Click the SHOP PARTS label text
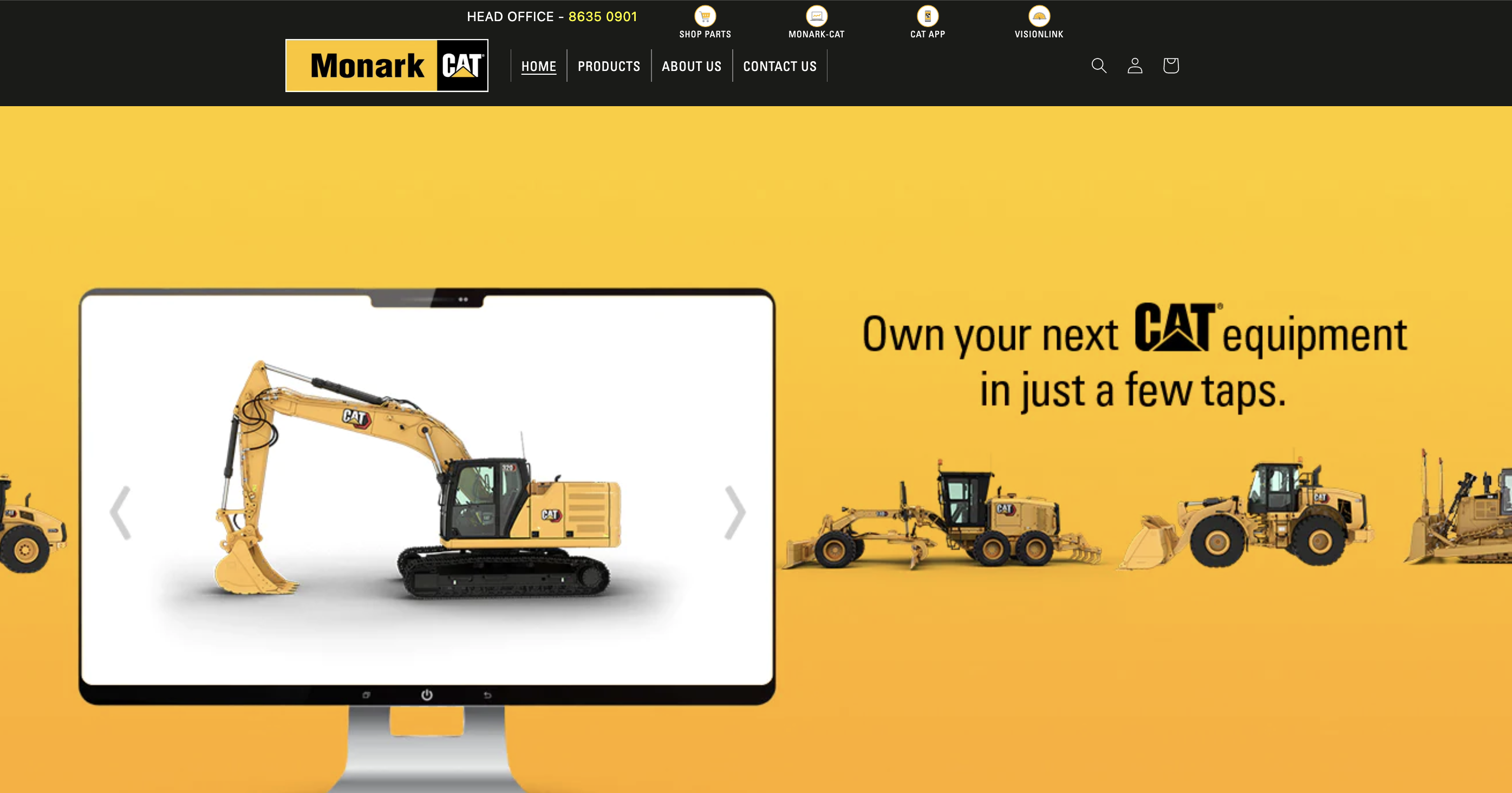Screen dimensions: 1512x793 point(705,34)
